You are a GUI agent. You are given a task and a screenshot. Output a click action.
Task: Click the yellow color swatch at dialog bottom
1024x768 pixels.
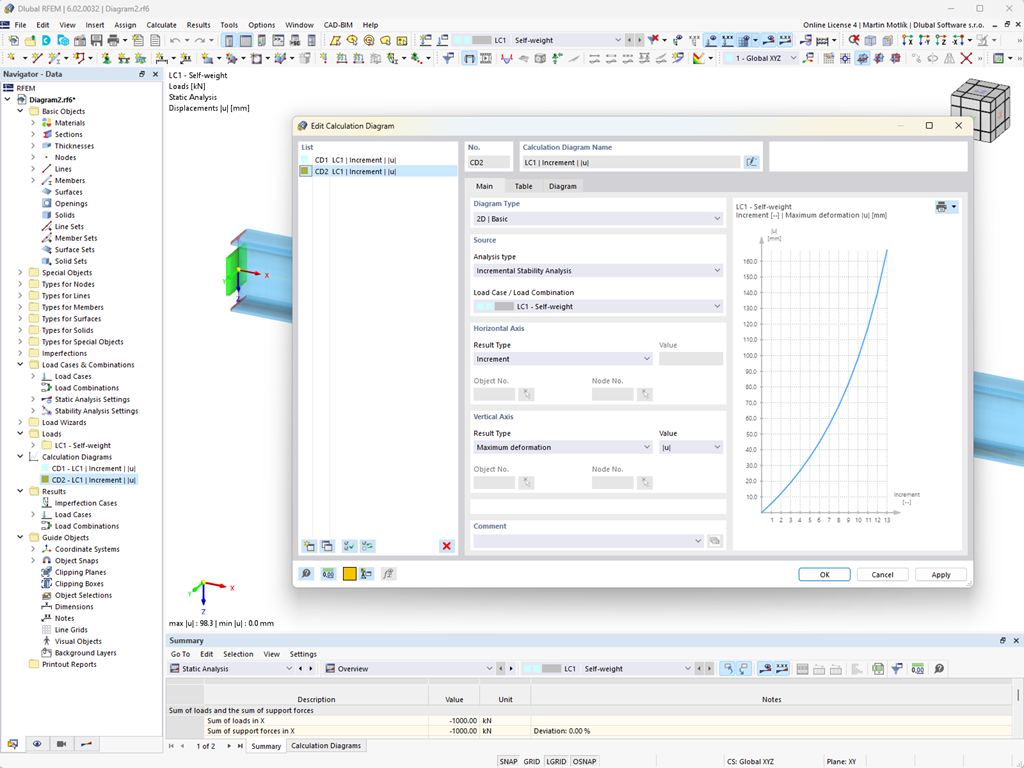click(x=347, y=572)
